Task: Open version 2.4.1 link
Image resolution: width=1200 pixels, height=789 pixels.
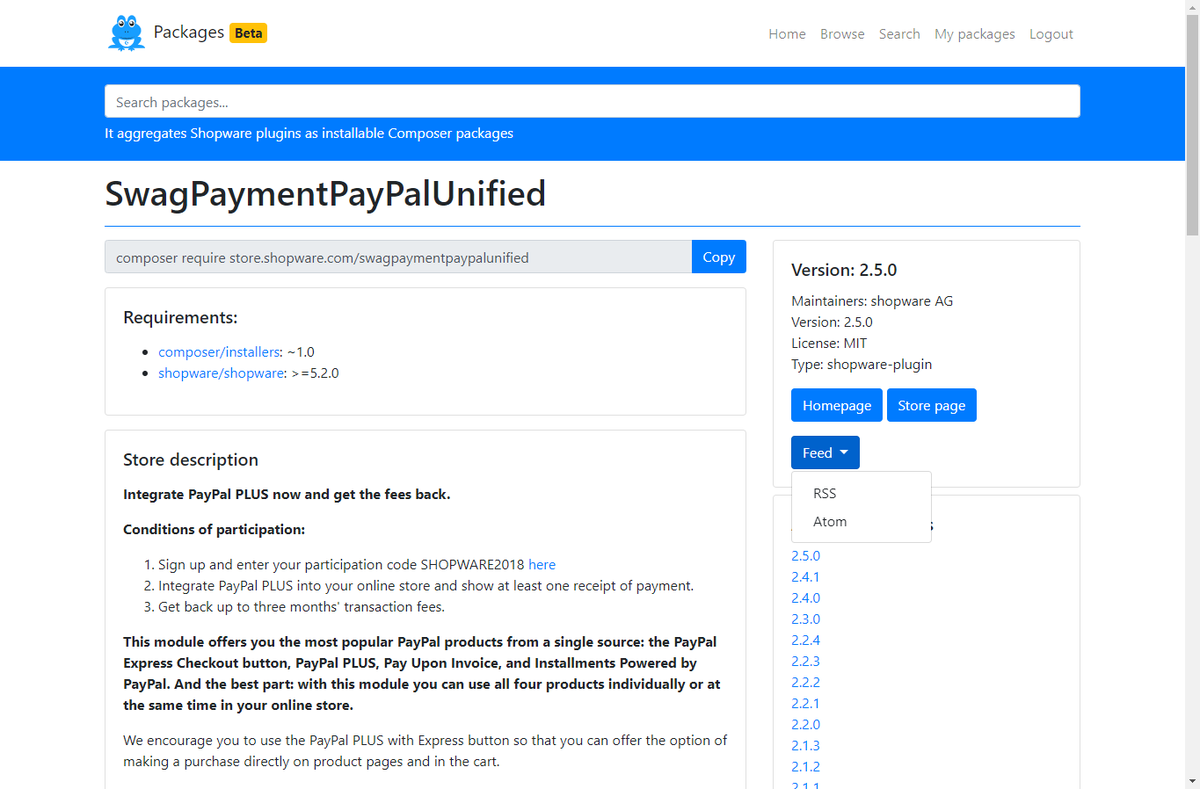Action: [805, 577]
